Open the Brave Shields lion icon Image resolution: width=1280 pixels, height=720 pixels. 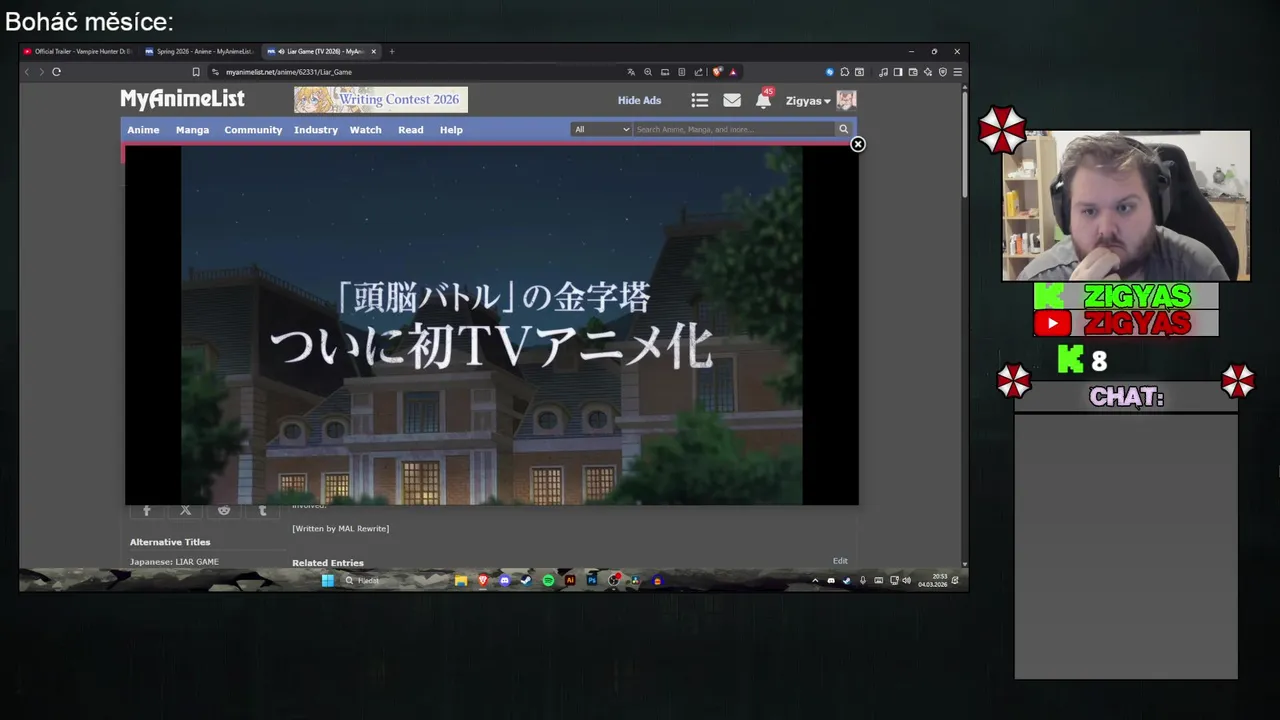(x=717, y=72)
